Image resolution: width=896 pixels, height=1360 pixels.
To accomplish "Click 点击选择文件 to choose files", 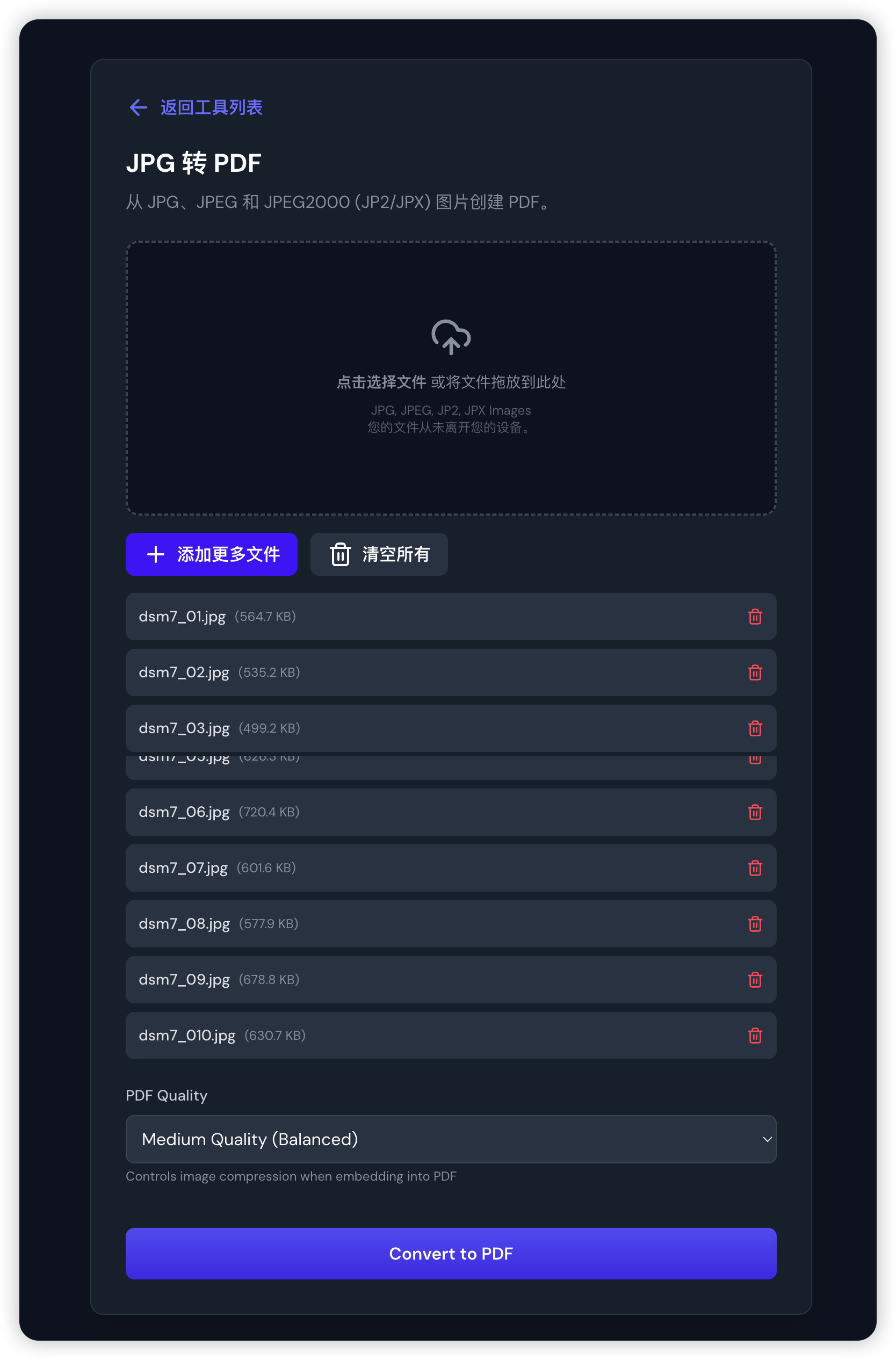I will [x=381, y=382].
